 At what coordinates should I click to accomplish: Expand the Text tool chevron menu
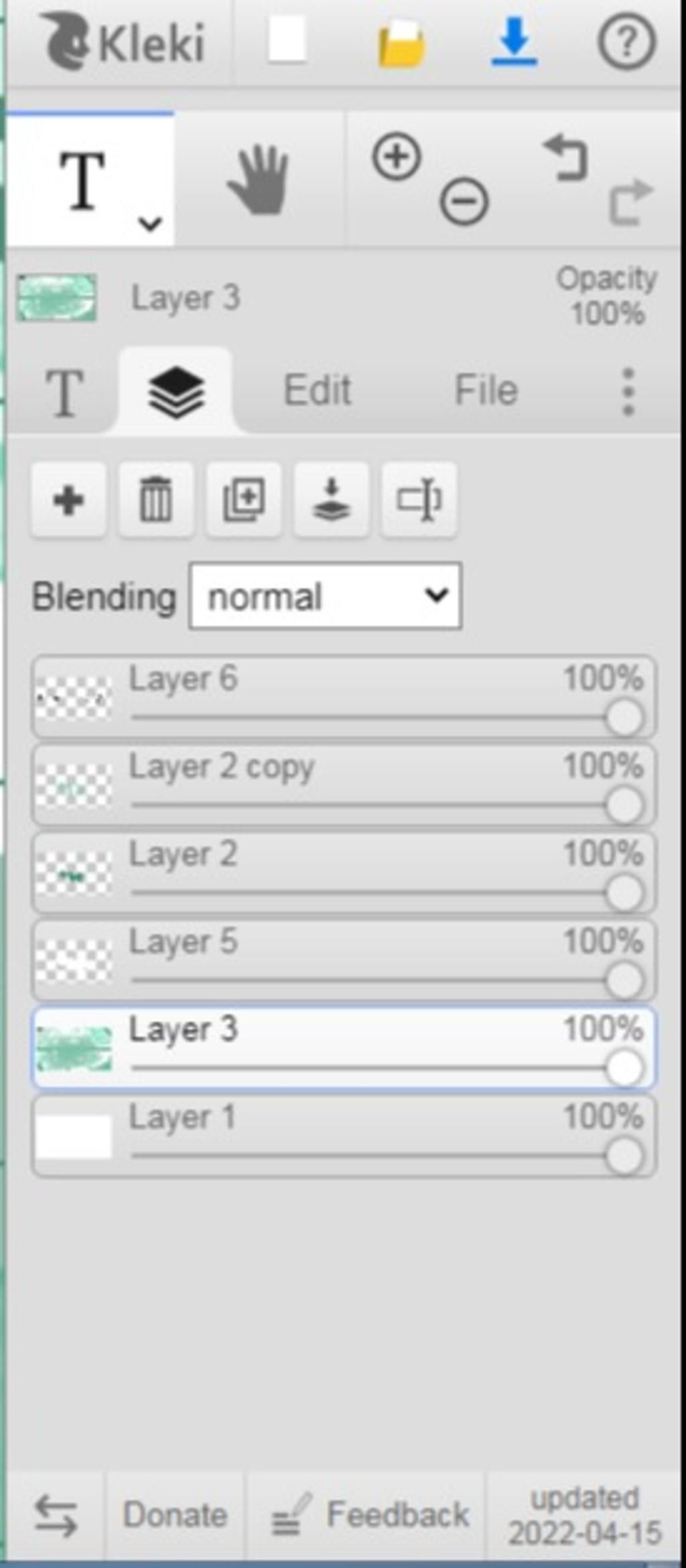pyautogui.click(x=151, y=223)
